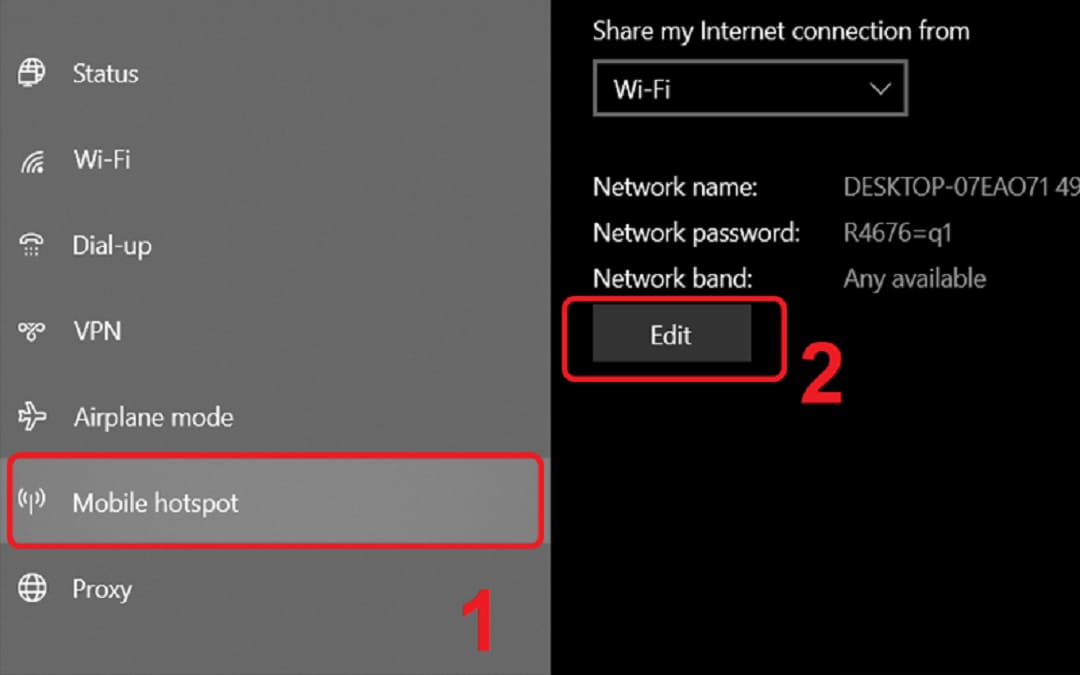Select Mobile hotspot in the sidebar
The height and width of the screenshot is (675, 1080).
pyautogui.click(x=276, y=501)
